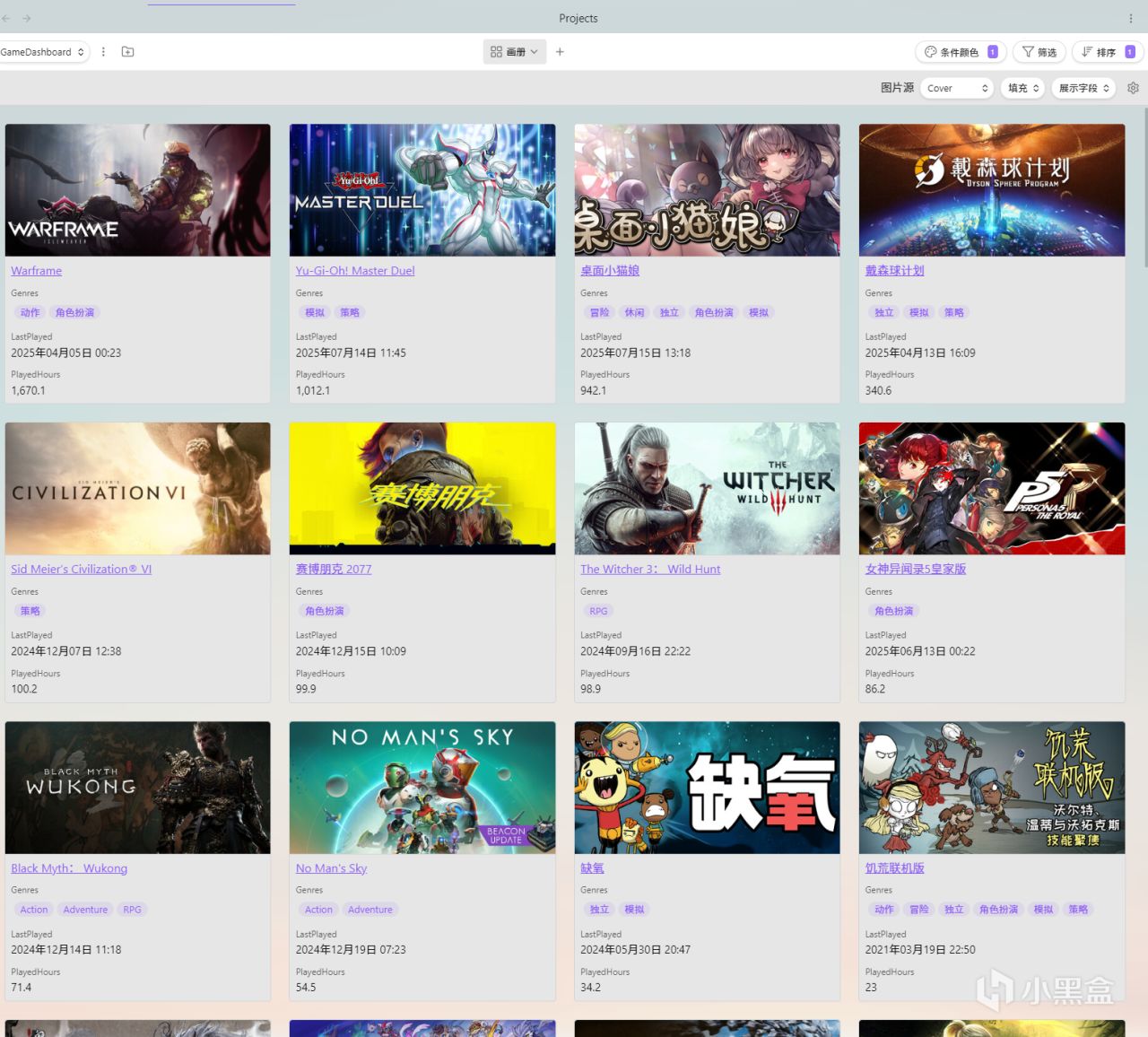Image resolution: width=1148 pixels, height=1037 pixels.
Task: Click the No Man's Sky cover image
Action: pyautogui.click(x=422, y=788)
